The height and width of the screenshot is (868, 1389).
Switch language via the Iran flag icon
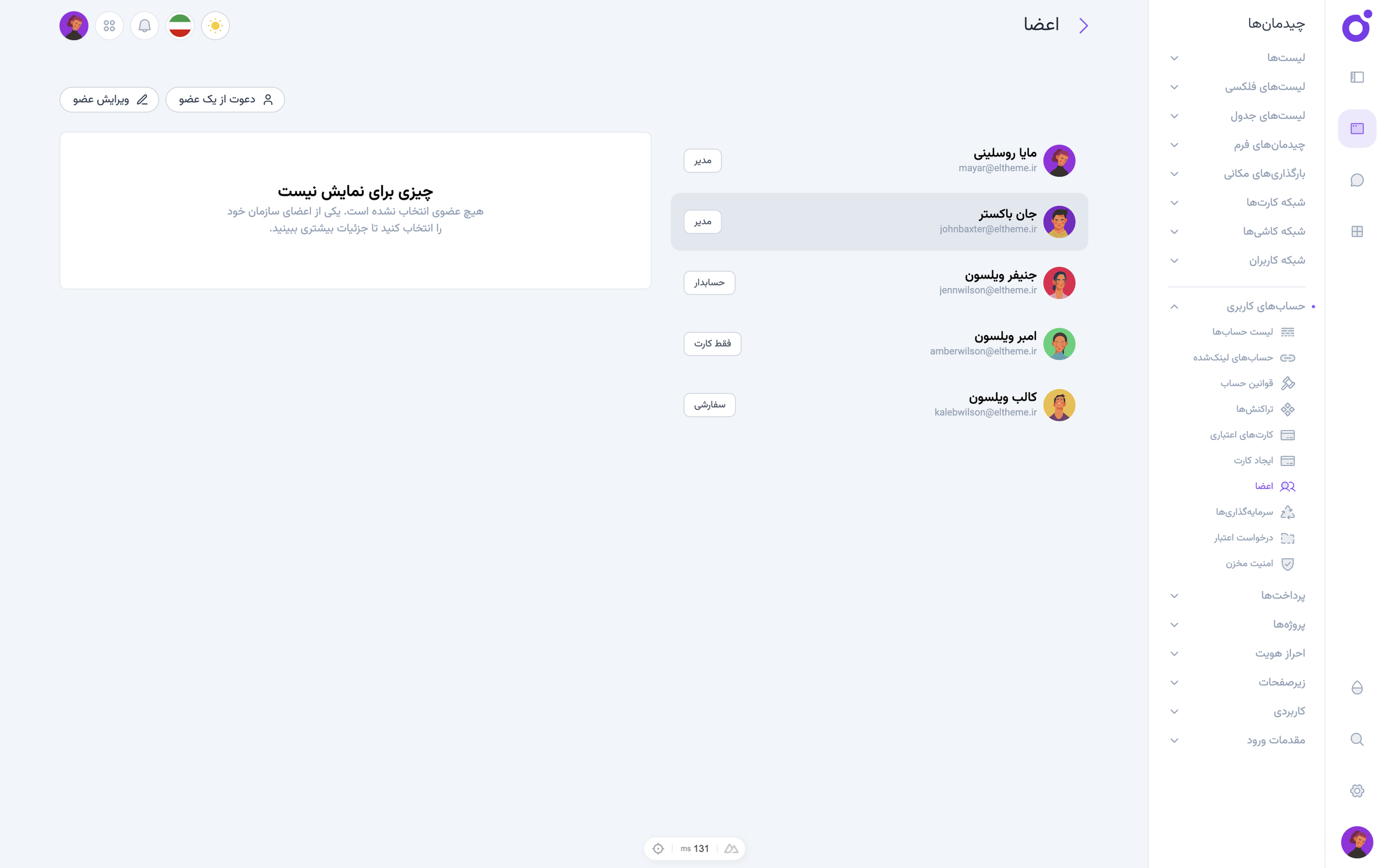179,25
